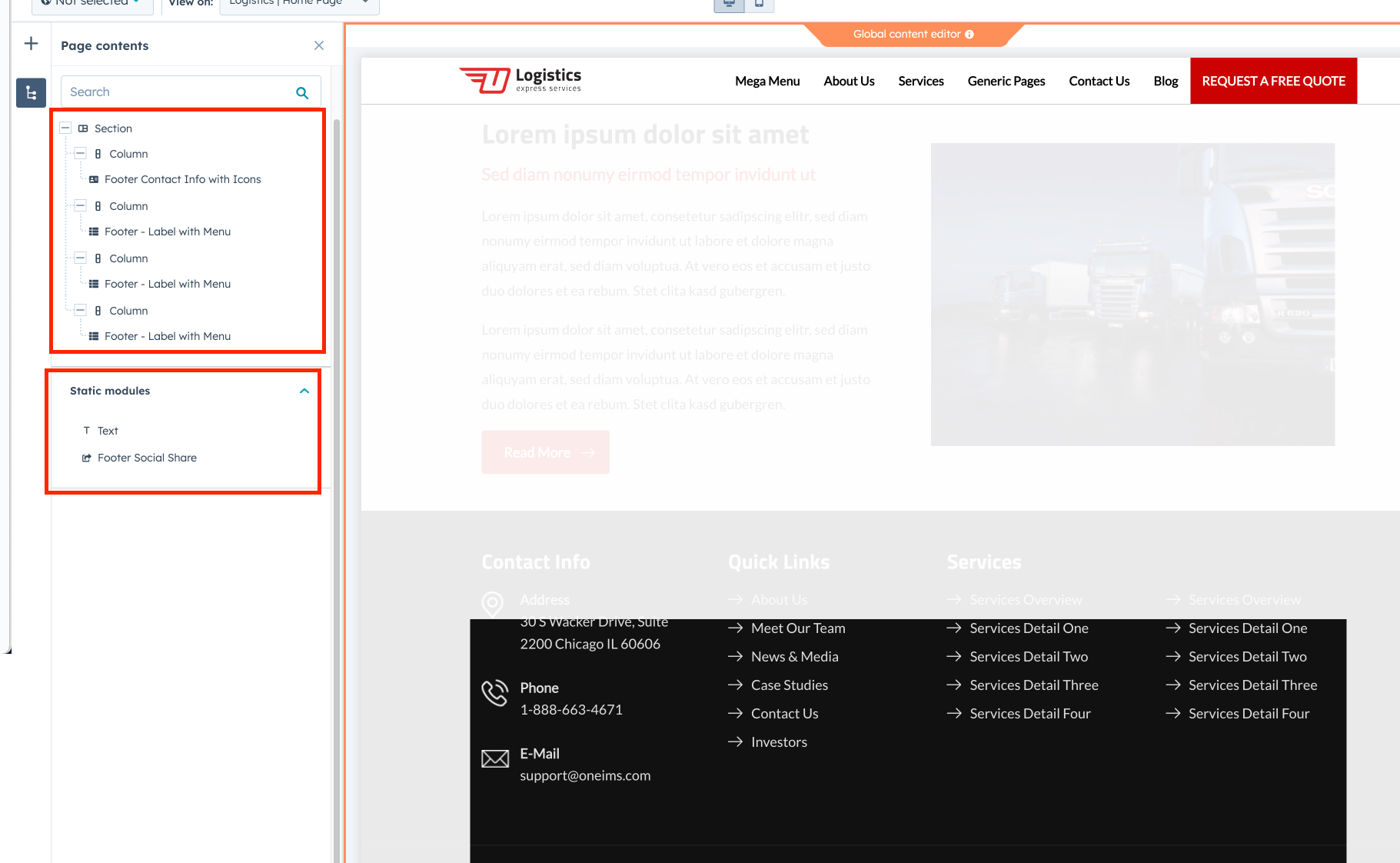Viewport: 1400px width, 863px height.
Task: Select Footer Contact Info with Icons module
Action: [182, 179]
